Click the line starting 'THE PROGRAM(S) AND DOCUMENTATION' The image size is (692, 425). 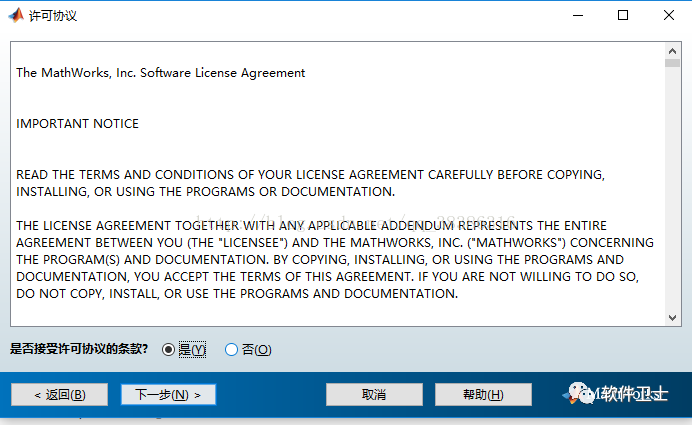(320, 260)
